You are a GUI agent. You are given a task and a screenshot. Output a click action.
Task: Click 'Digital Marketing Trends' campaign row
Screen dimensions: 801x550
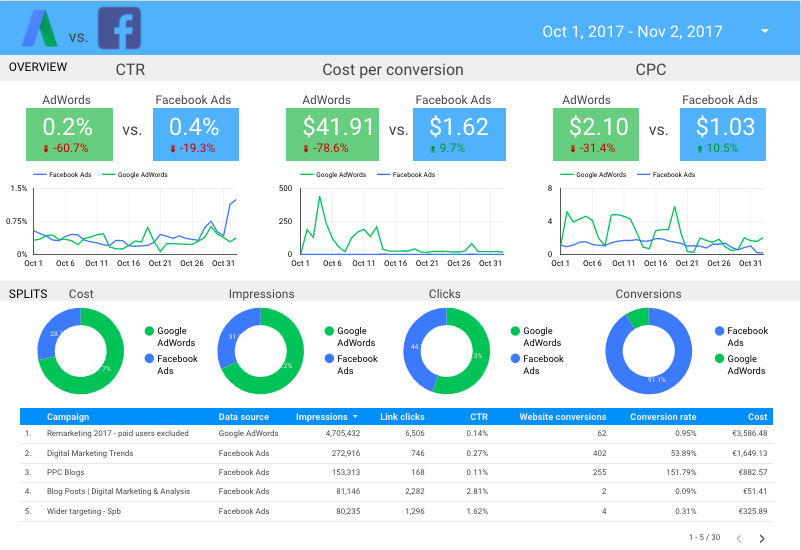click(x=396, y=453)
